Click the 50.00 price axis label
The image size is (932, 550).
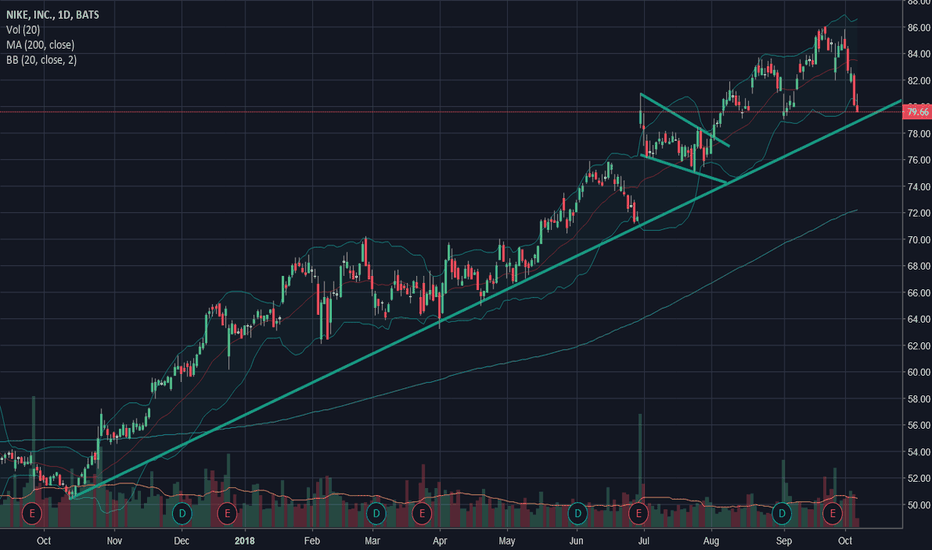[x=918, y=505]
